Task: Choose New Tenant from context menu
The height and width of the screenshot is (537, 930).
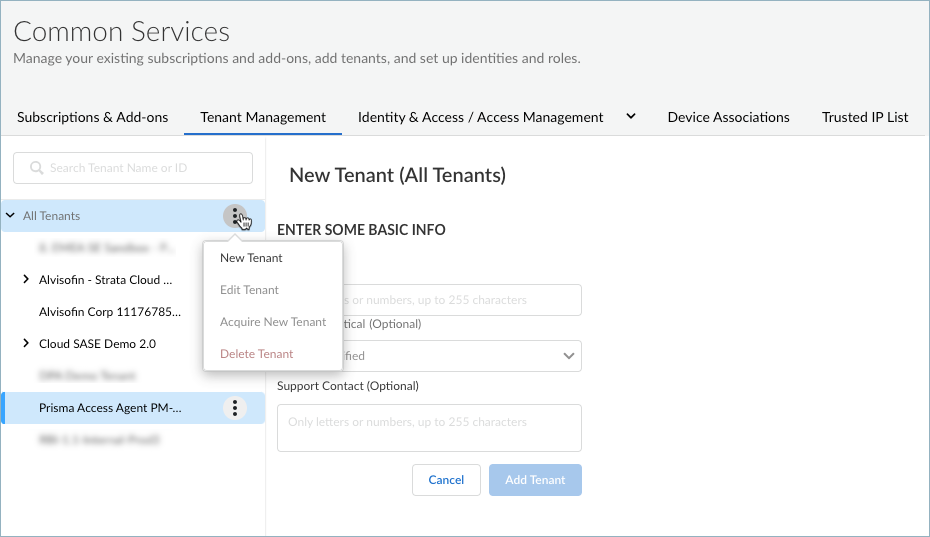Action: [x=251, y=258]
